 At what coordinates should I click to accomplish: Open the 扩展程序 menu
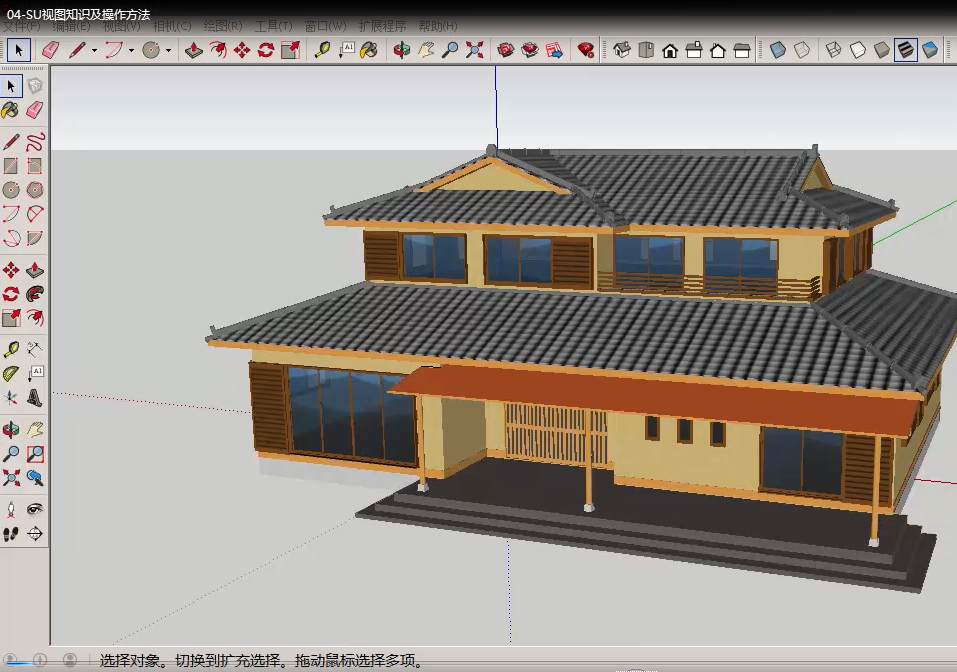tap(382, 26)
